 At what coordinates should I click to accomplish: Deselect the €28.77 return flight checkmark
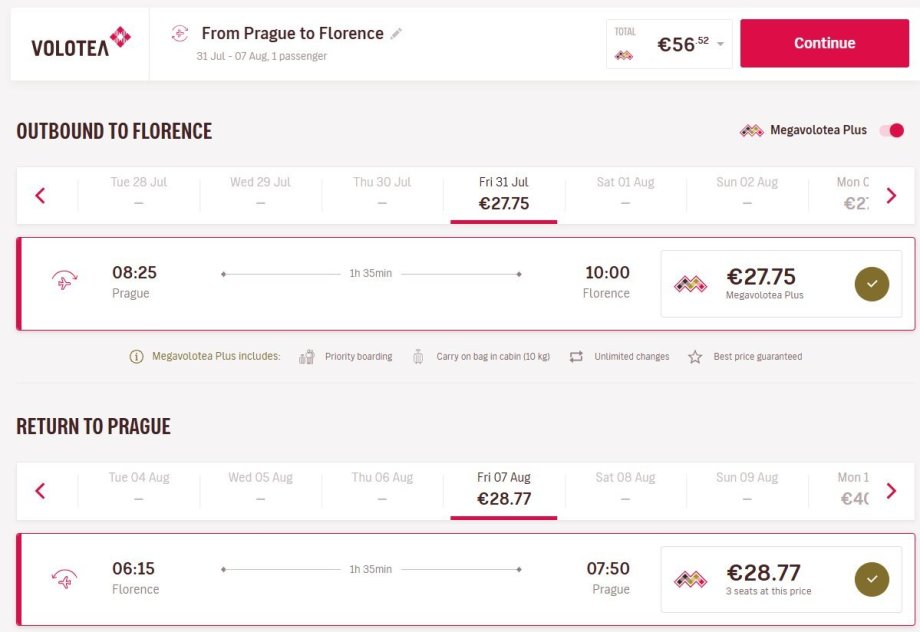(x=871, y=579)
